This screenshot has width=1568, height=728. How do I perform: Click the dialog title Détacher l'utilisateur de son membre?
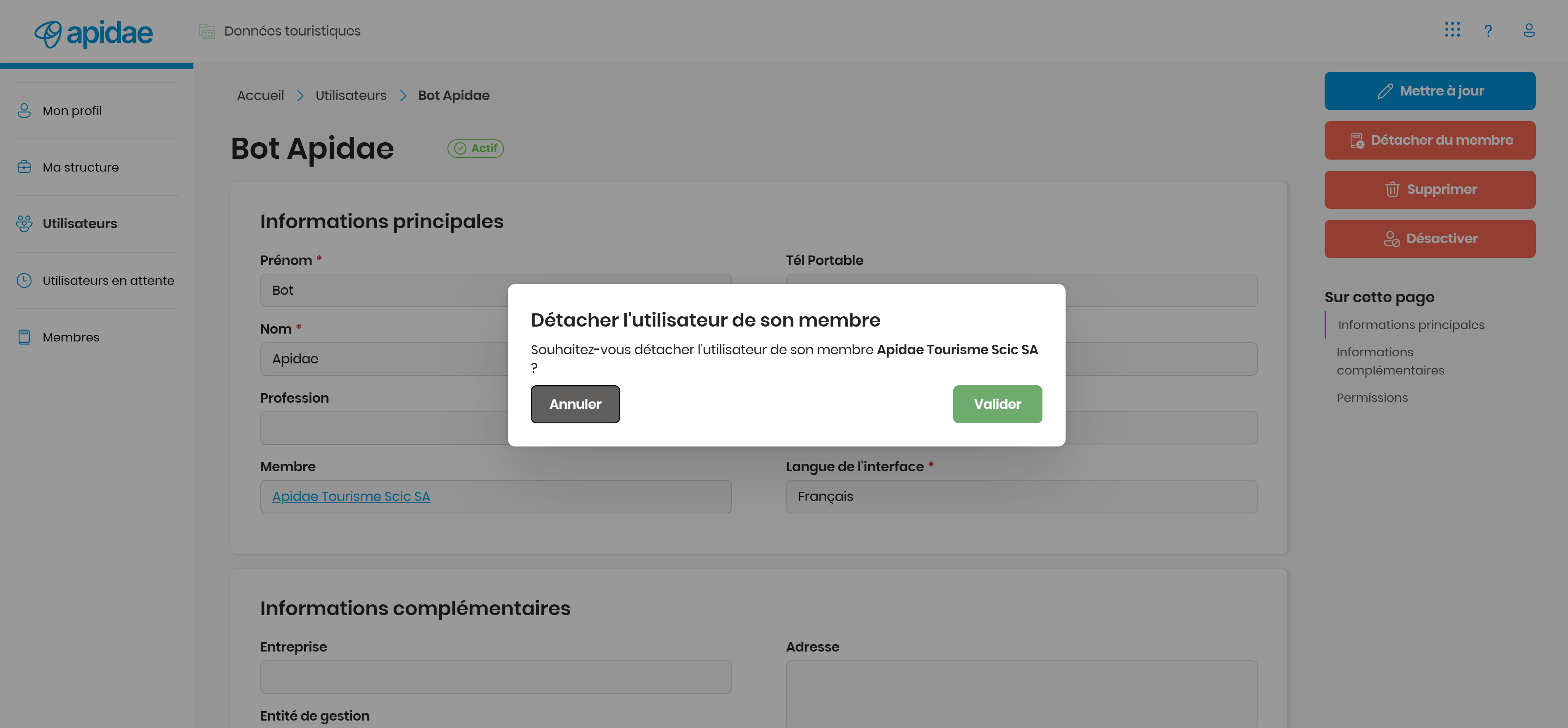705,320
